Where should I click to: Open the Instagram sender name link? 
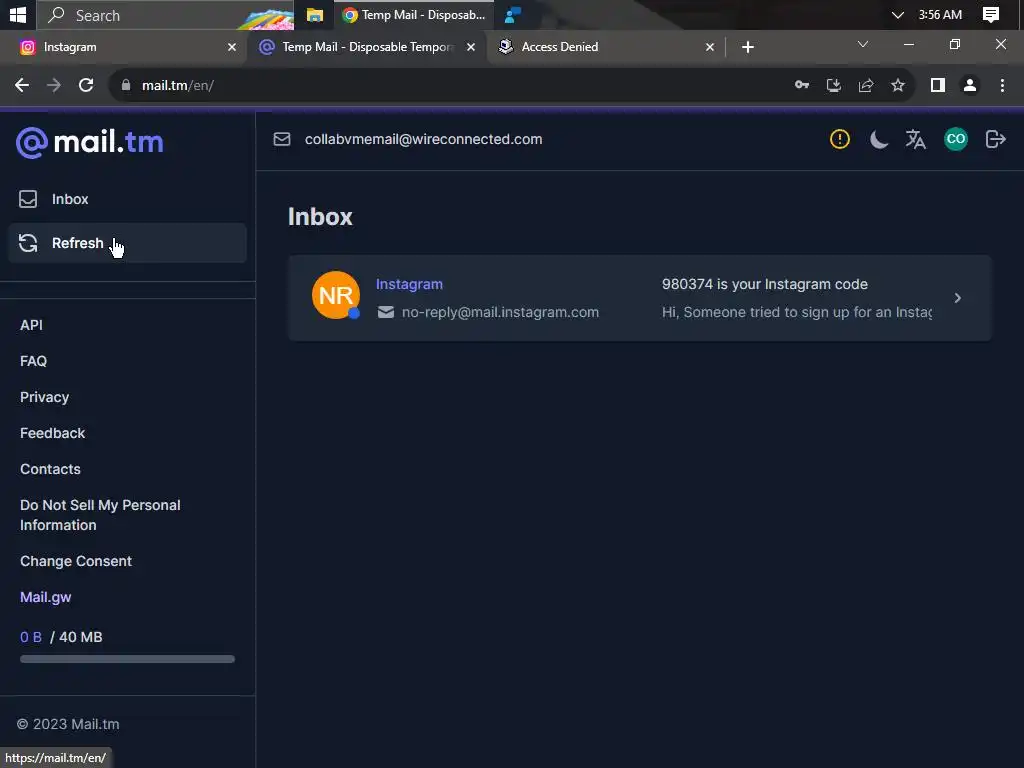[409, 284]
